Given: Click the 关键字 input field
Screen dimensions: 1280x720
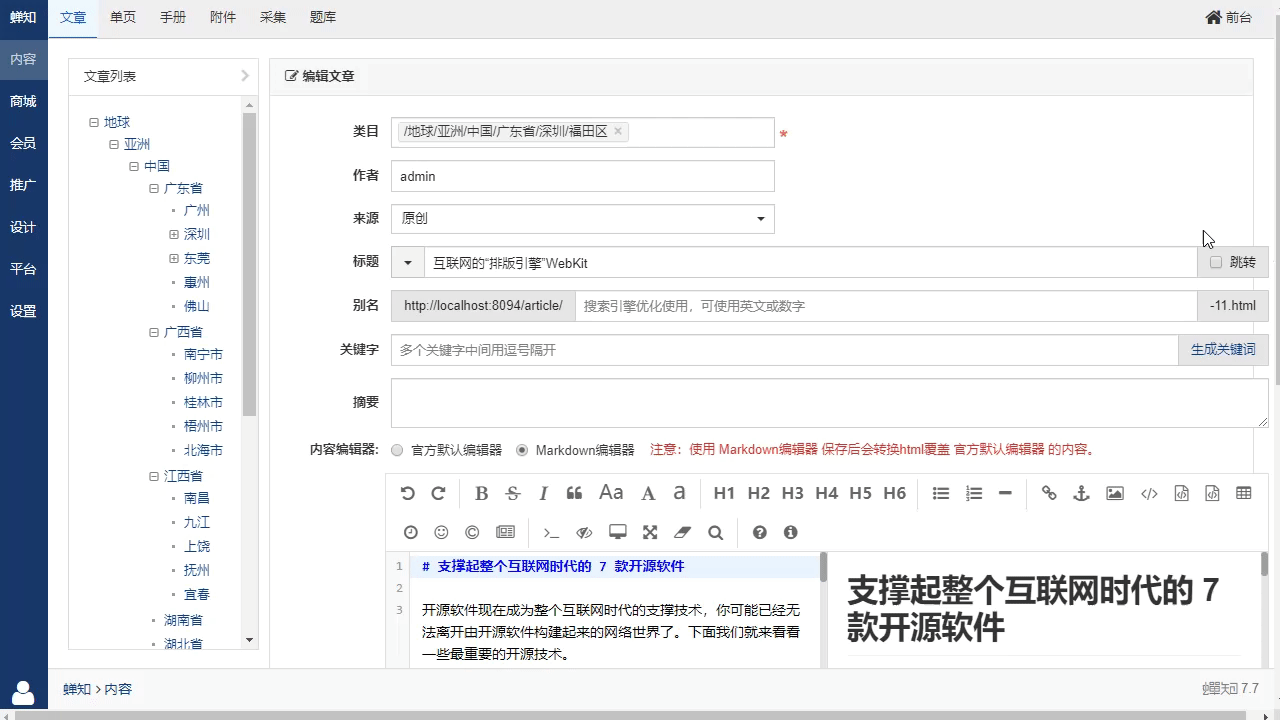Looking at the screenshot, I should coord(784,350).
